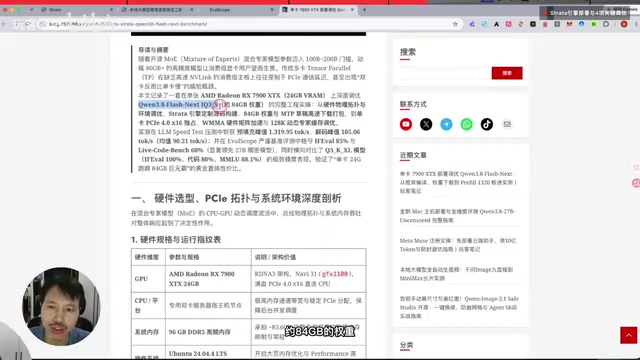The height and width of the screenshot is (360, 640).
Task: Click the gfx1100 code text
Action: [x=335, y=274]
